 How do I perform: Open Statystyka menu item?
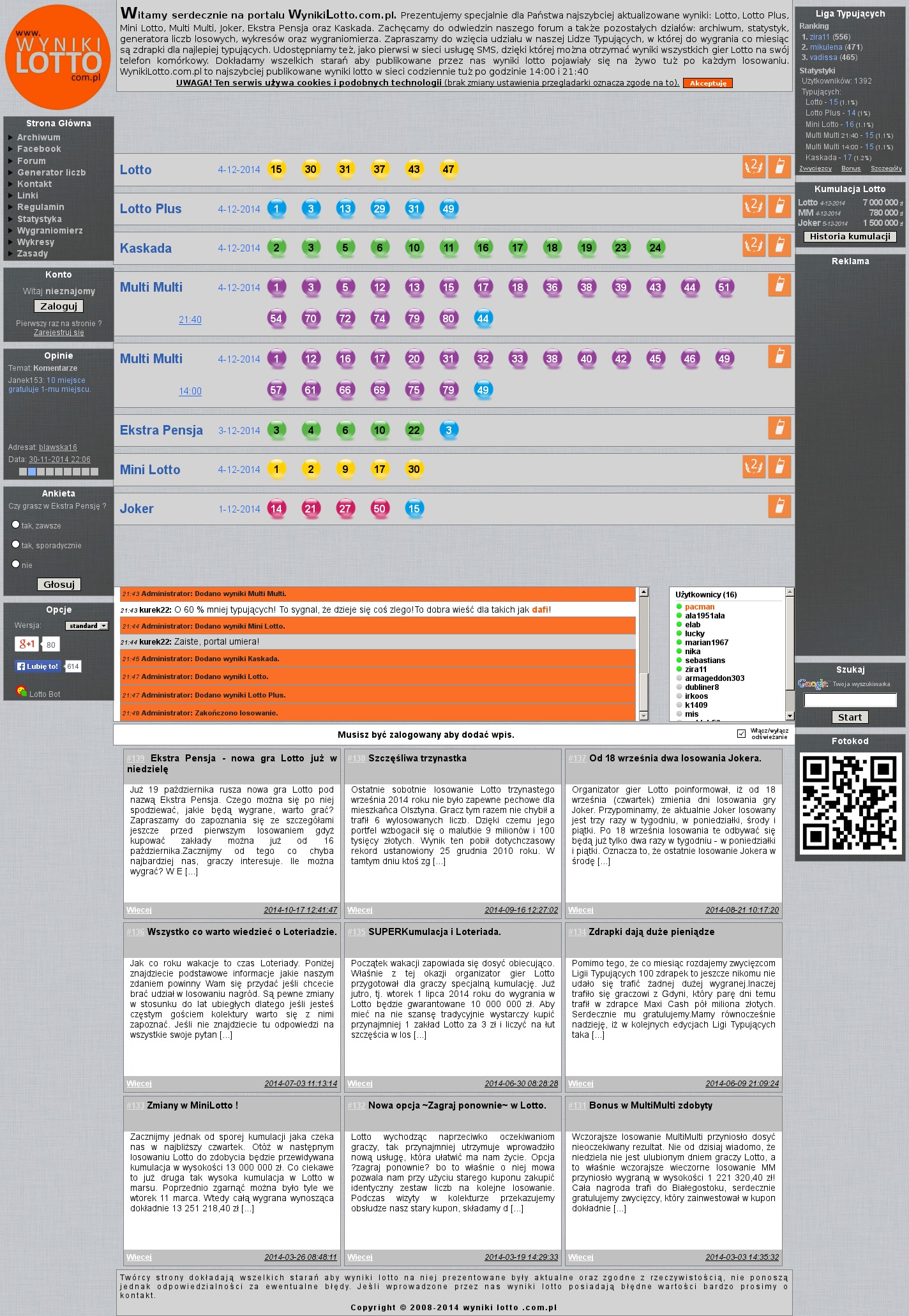40,219
